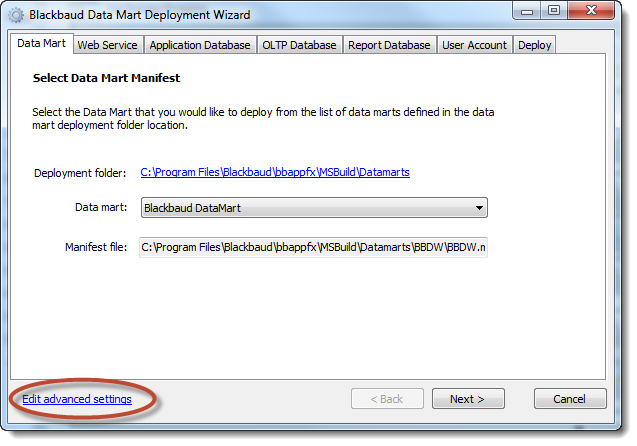Switch to the Data Mart tab
The width and height of the screenshot is (637, 446).
(41, 43)
